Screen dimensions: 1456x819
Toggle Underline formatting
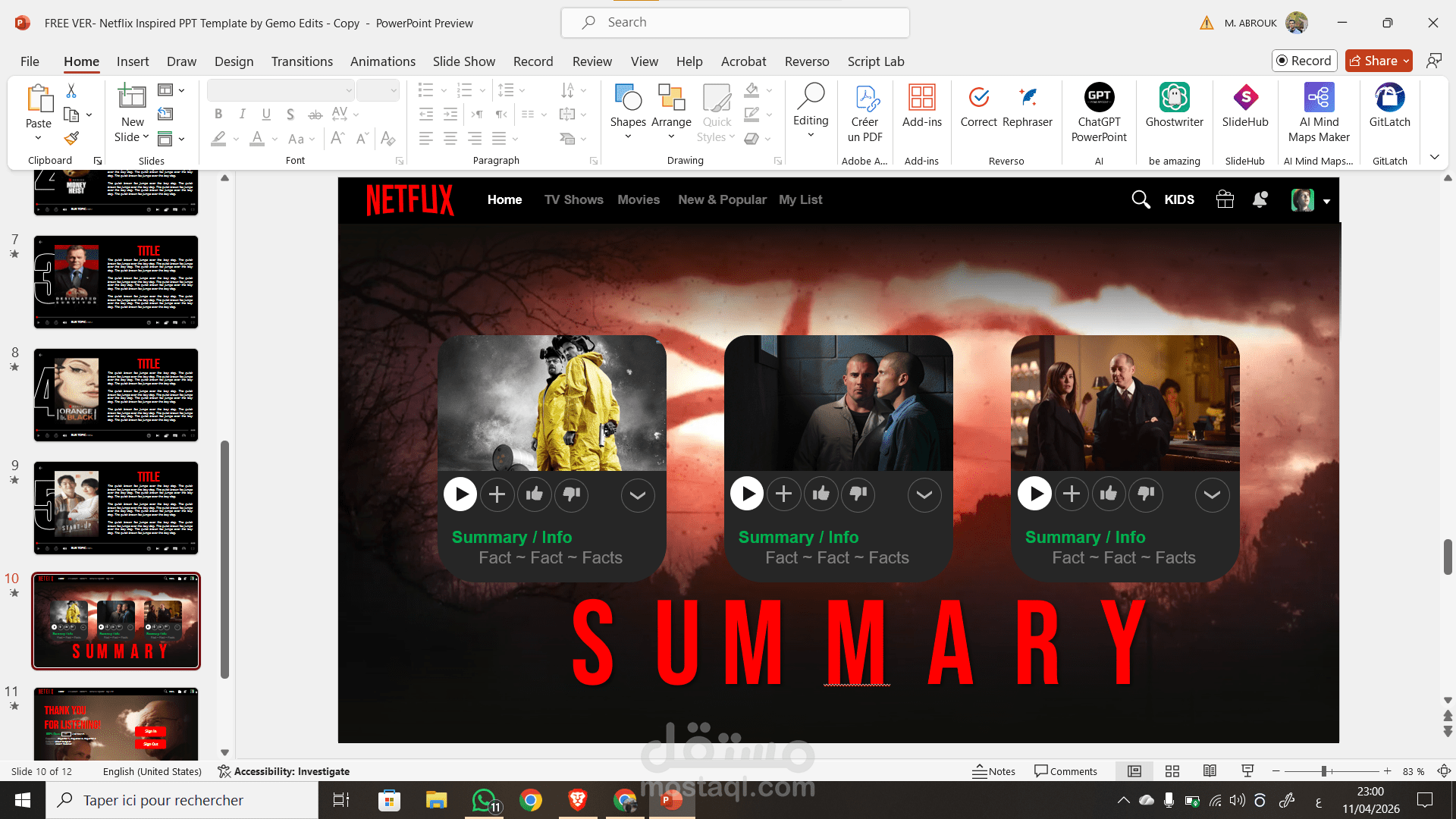tap(266, 114)
